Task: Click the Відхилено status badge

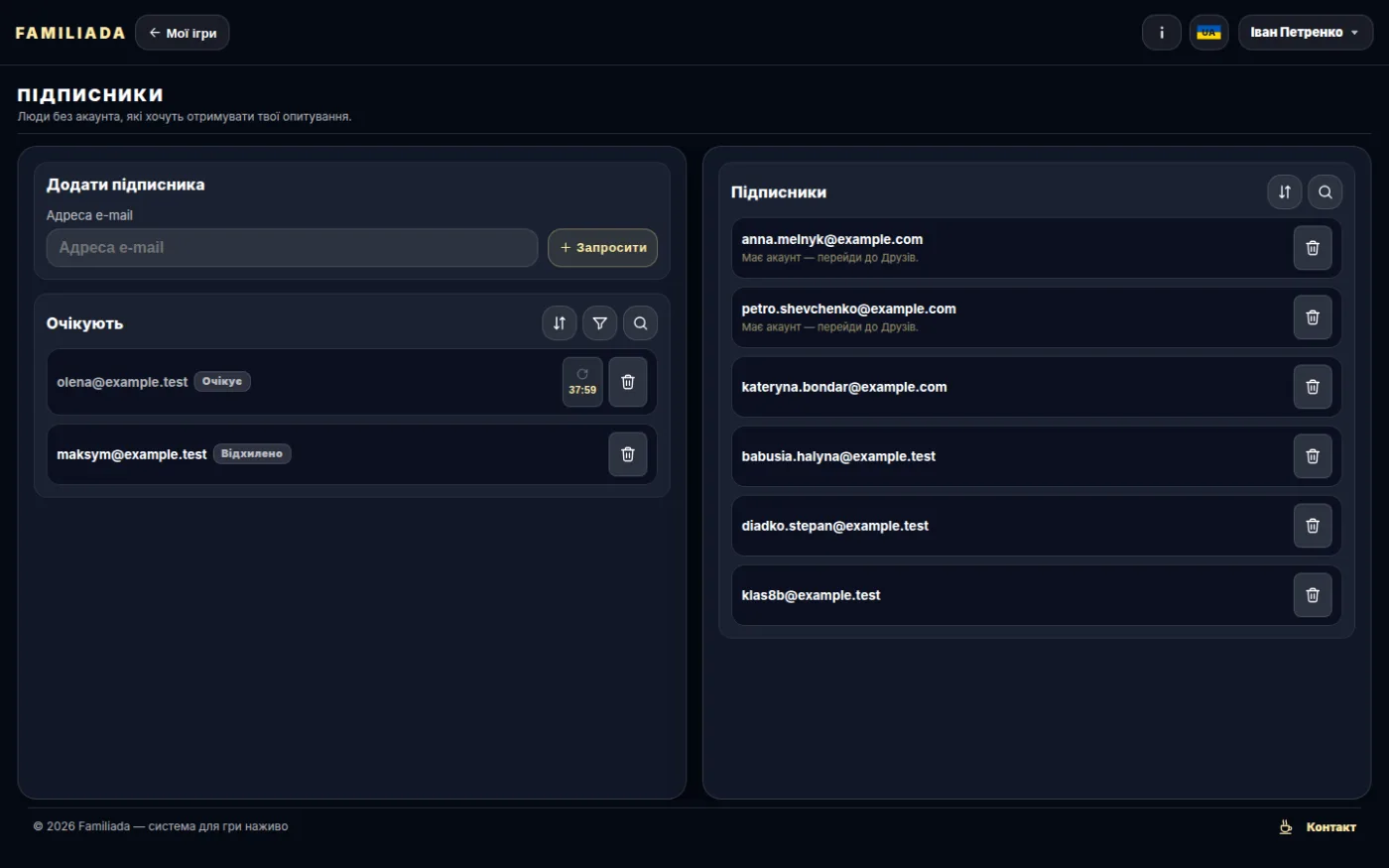Action: point(252,454)
